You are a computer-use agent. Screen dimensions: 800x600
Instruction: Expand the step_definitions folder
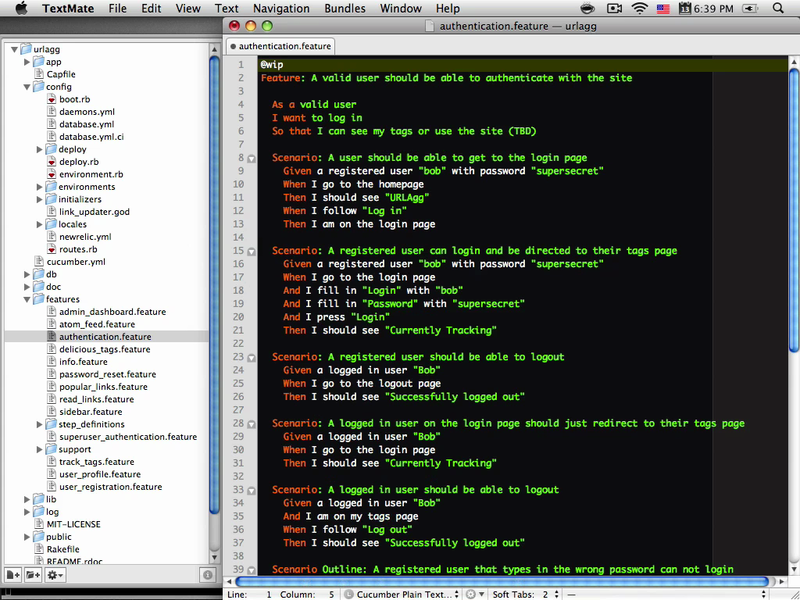point(39,424)
